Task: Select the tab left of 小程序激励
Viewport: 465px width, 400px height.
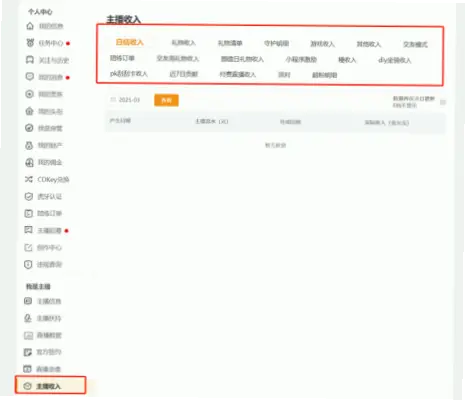Action: coord(242,59)
